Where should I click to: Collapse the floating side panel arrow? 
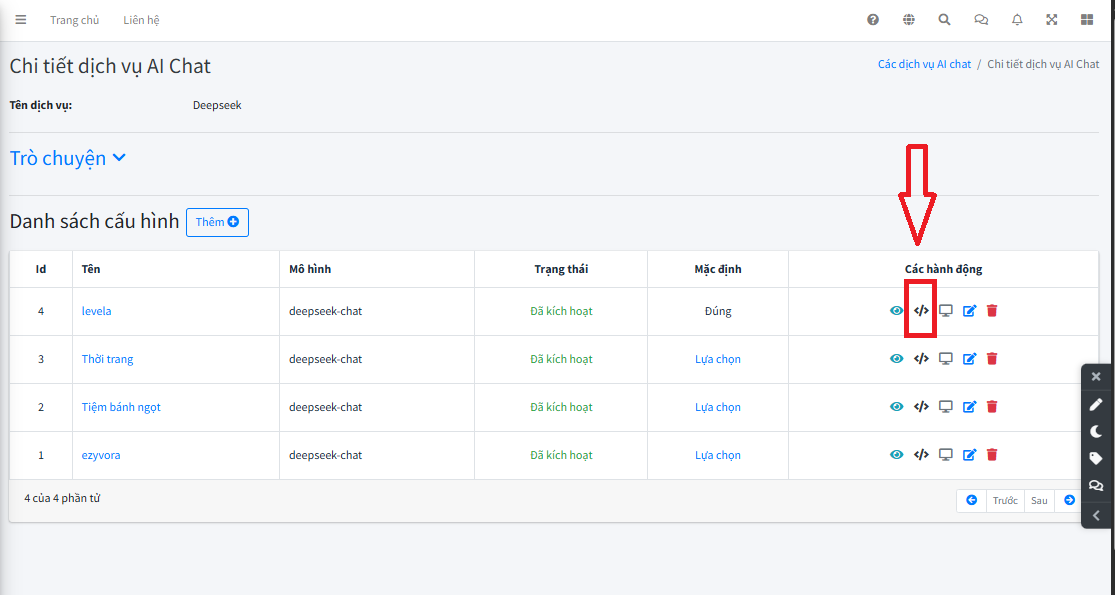tap(1096, 515)
